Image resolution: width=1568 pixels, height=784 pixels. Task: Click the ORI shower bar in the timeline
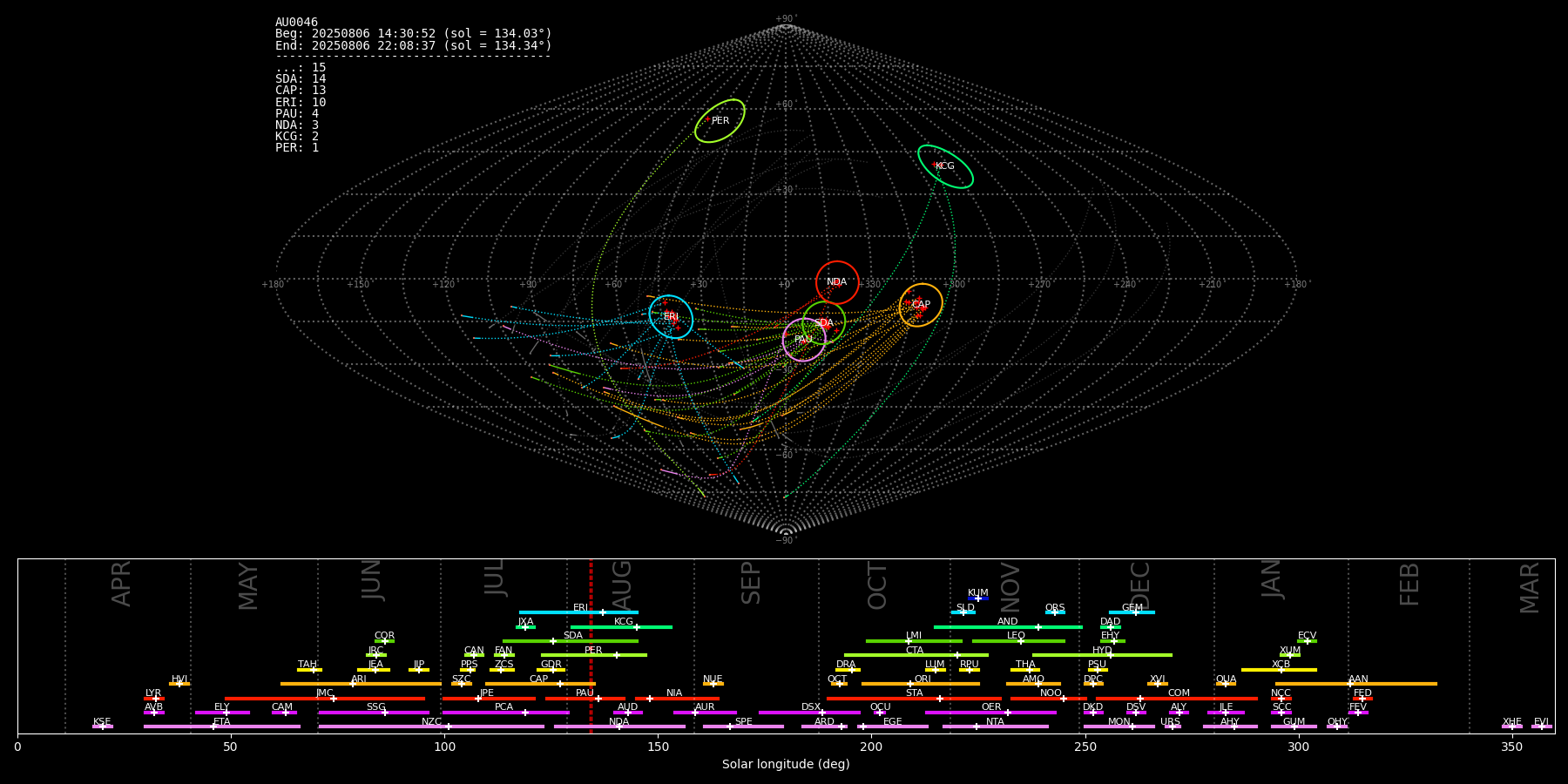921,684
